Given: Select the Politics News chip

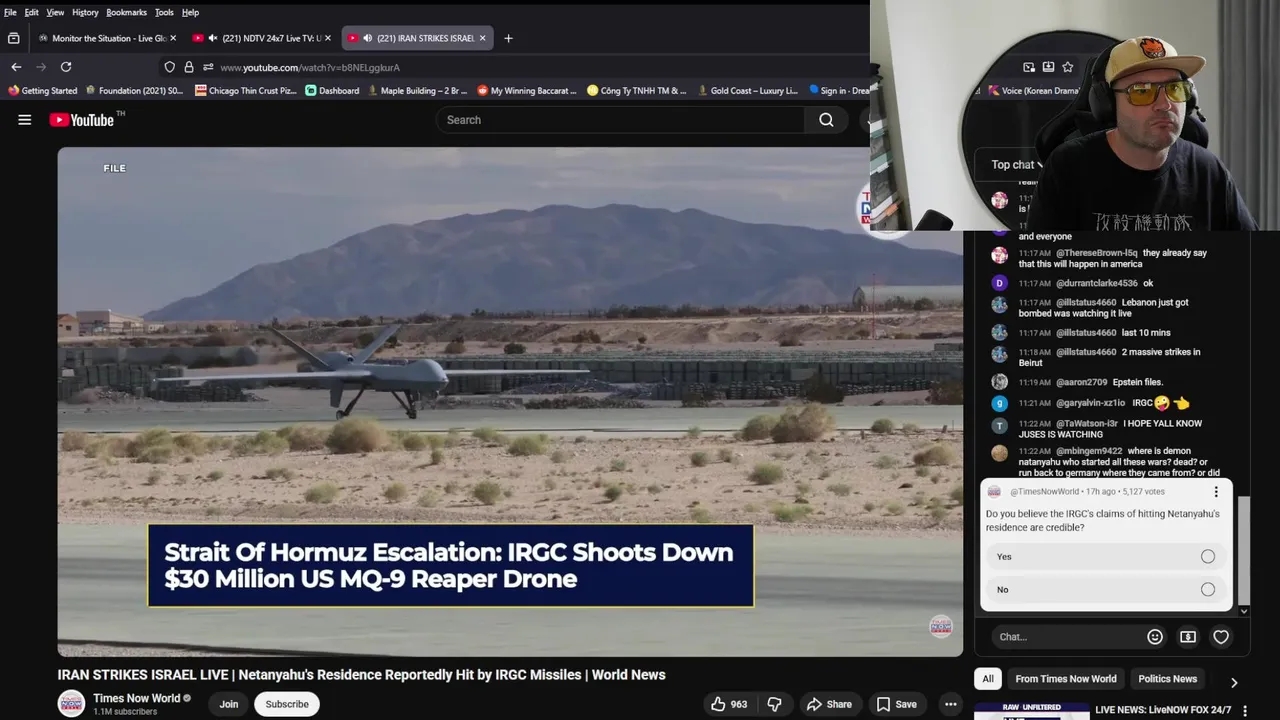Looking at the screenshot, I should pyautogui.click(x=1167, y=679).
